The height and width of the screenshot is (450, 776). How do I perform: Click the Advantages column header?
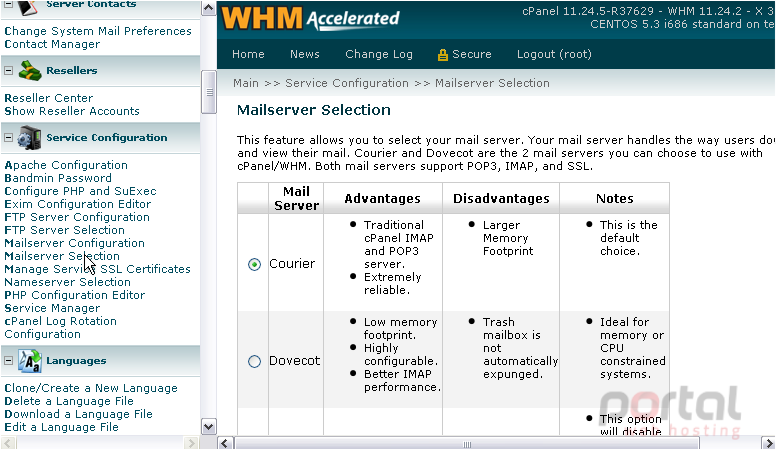pos(383,199)
